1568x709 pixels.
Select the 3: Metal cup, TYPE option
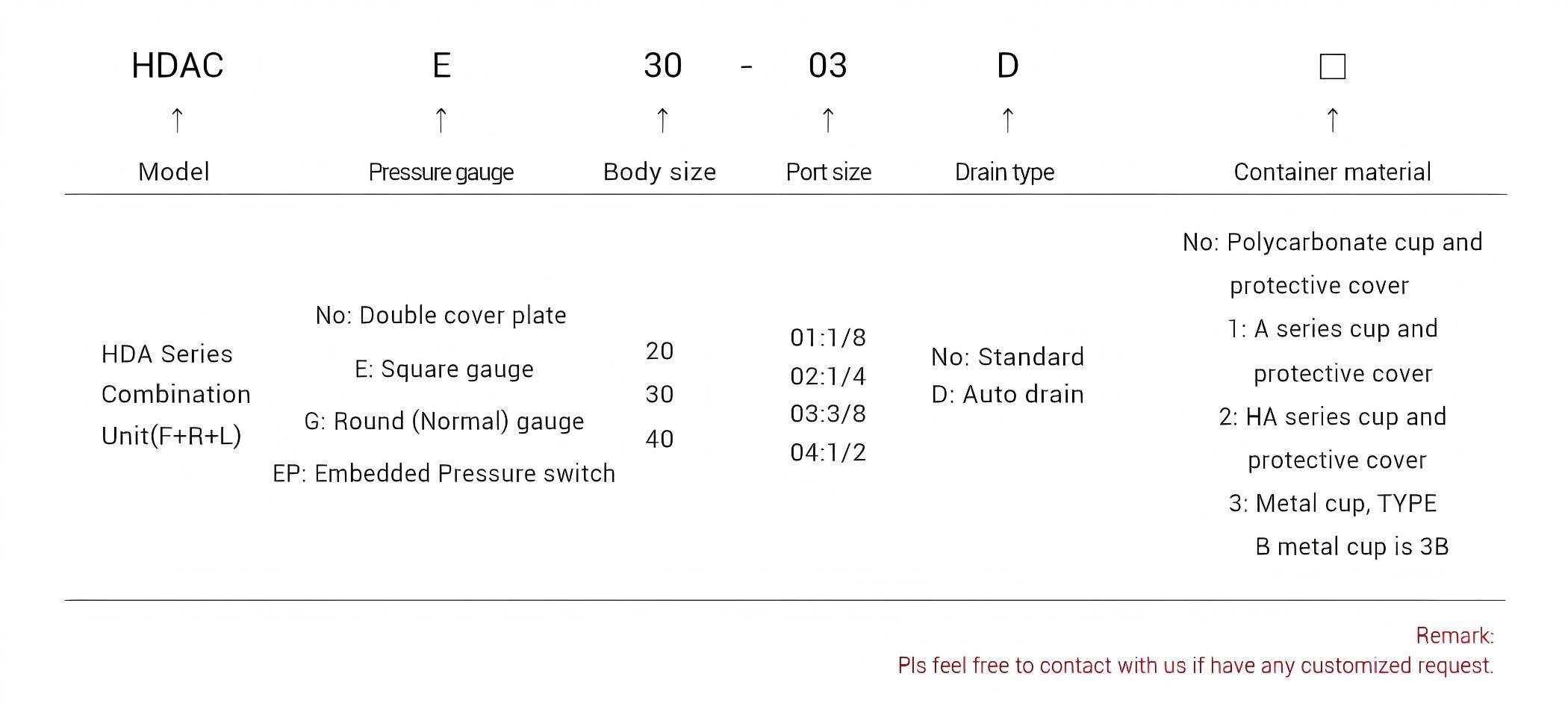click(x=1333, y=503)
